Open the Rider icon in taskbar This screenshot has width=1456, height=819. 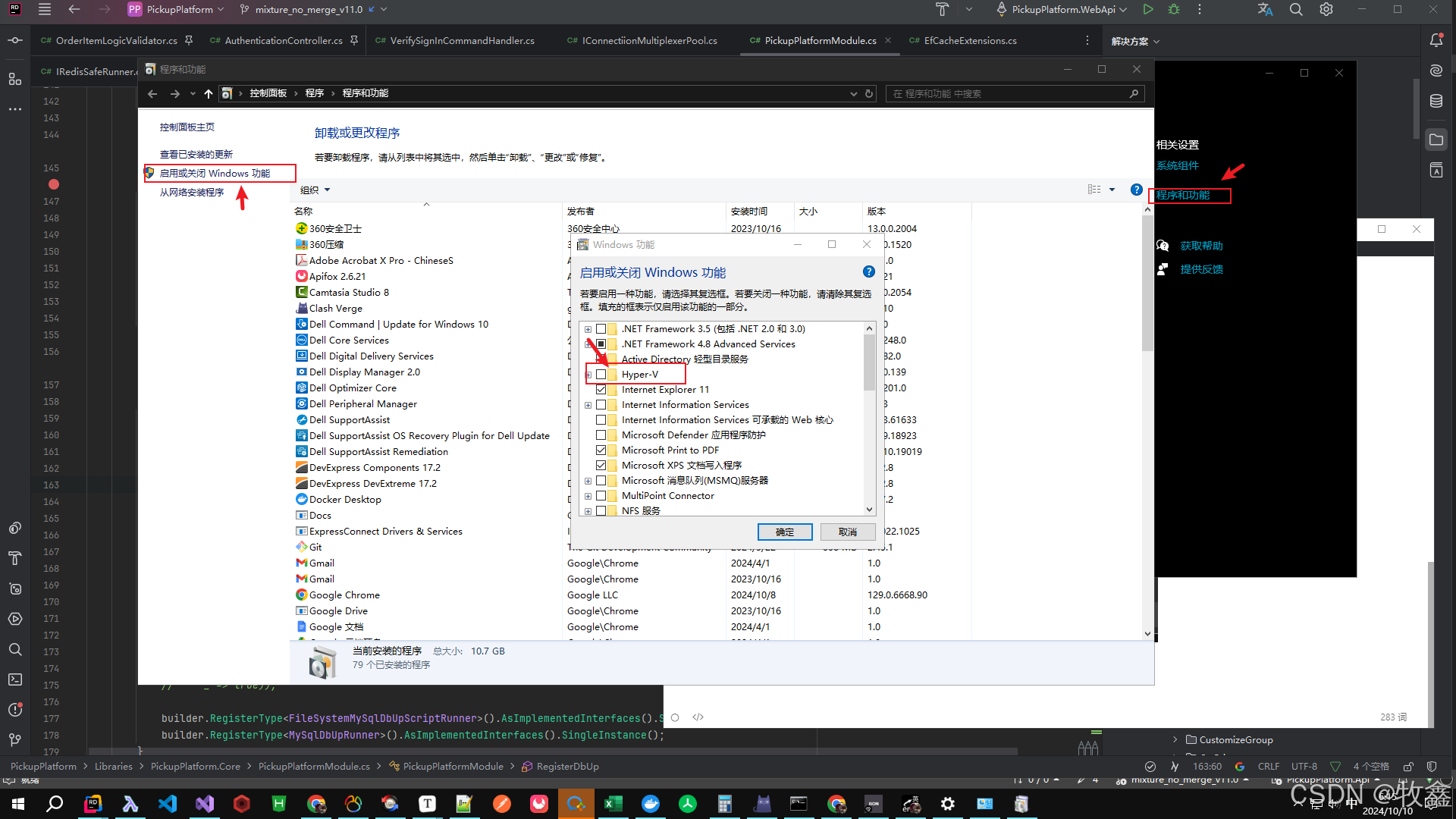point(93,804)
